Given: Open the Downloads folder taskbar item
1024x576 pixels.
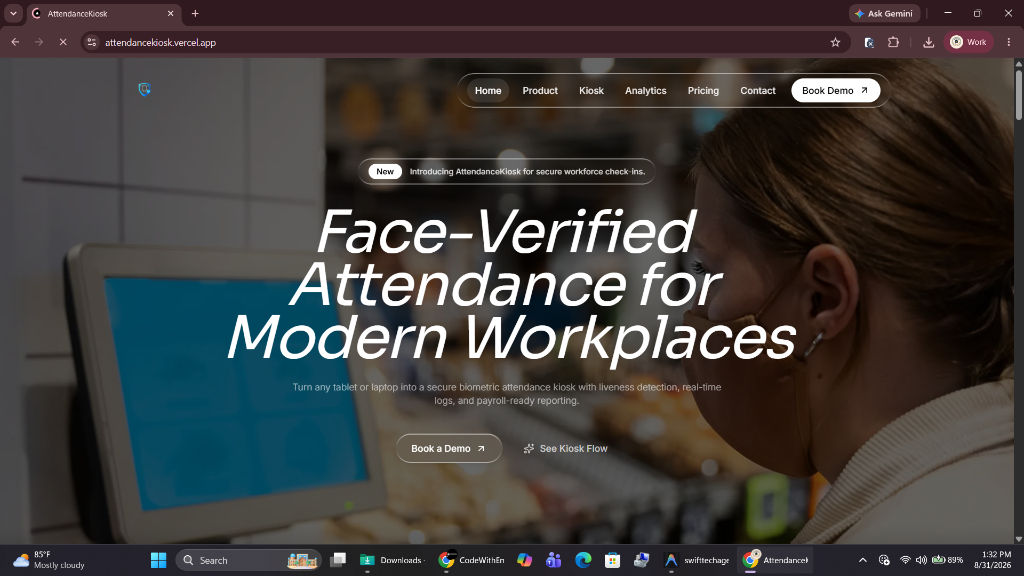Looking at the screenshot, I should tap(392, 560).
